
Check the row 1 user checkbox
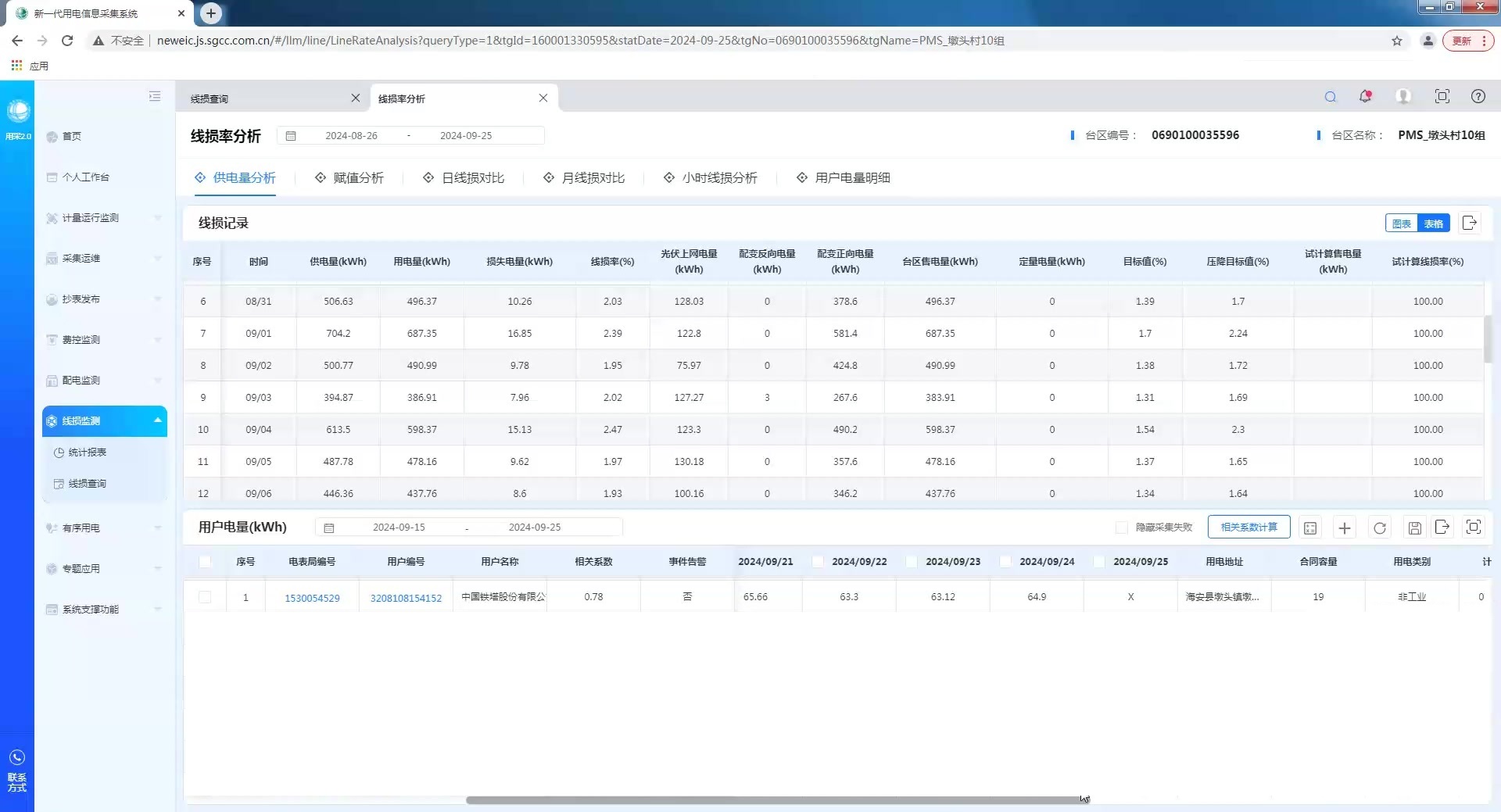(205, 597)
